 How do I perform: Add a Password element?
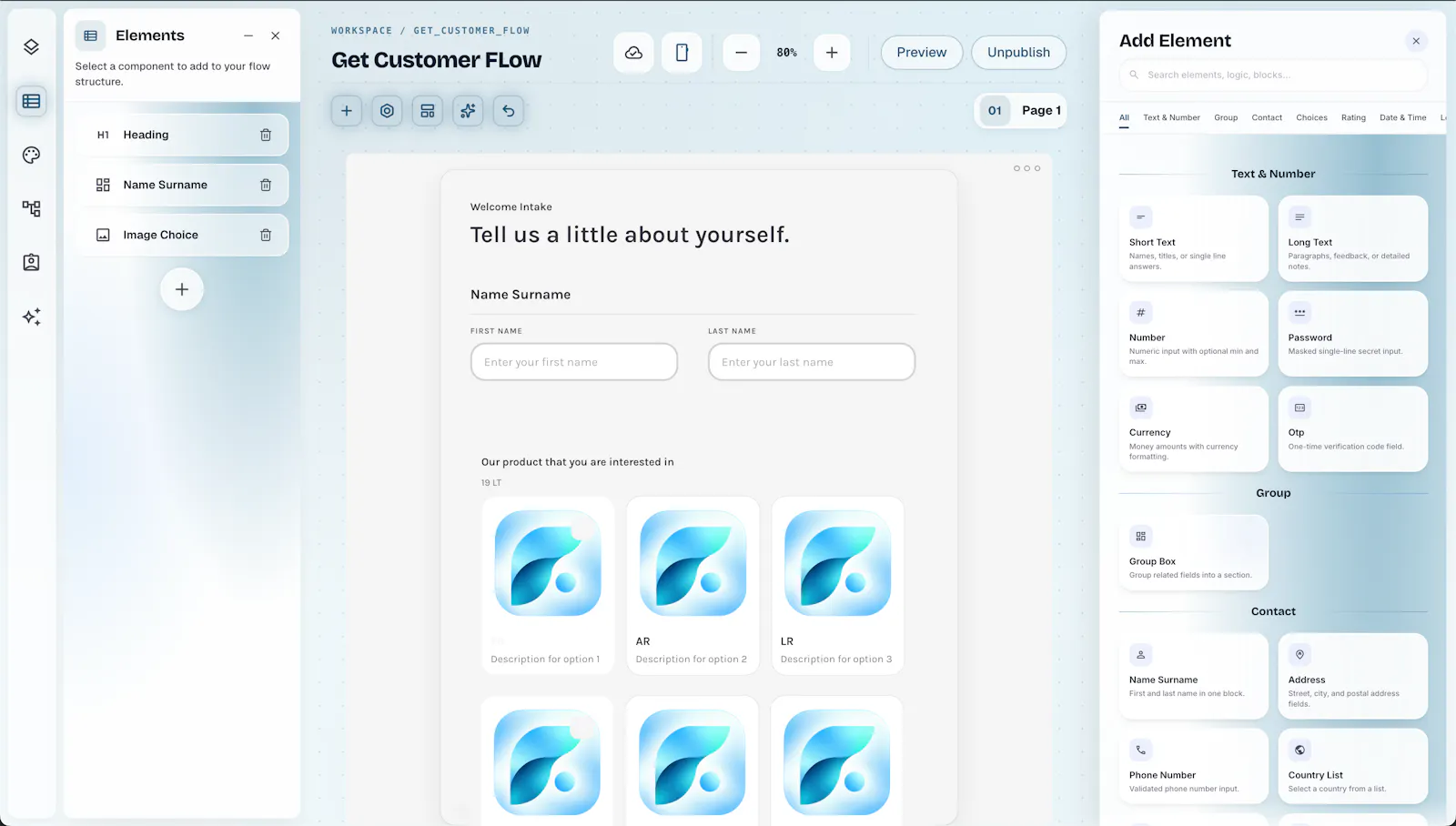pyautogui.click(x=1353, y=334)
